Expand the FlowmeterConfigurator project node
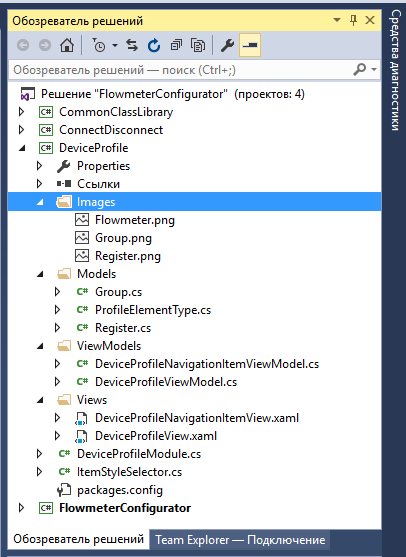The width and height of the screenshot is (406, 557). click(21, 508)
